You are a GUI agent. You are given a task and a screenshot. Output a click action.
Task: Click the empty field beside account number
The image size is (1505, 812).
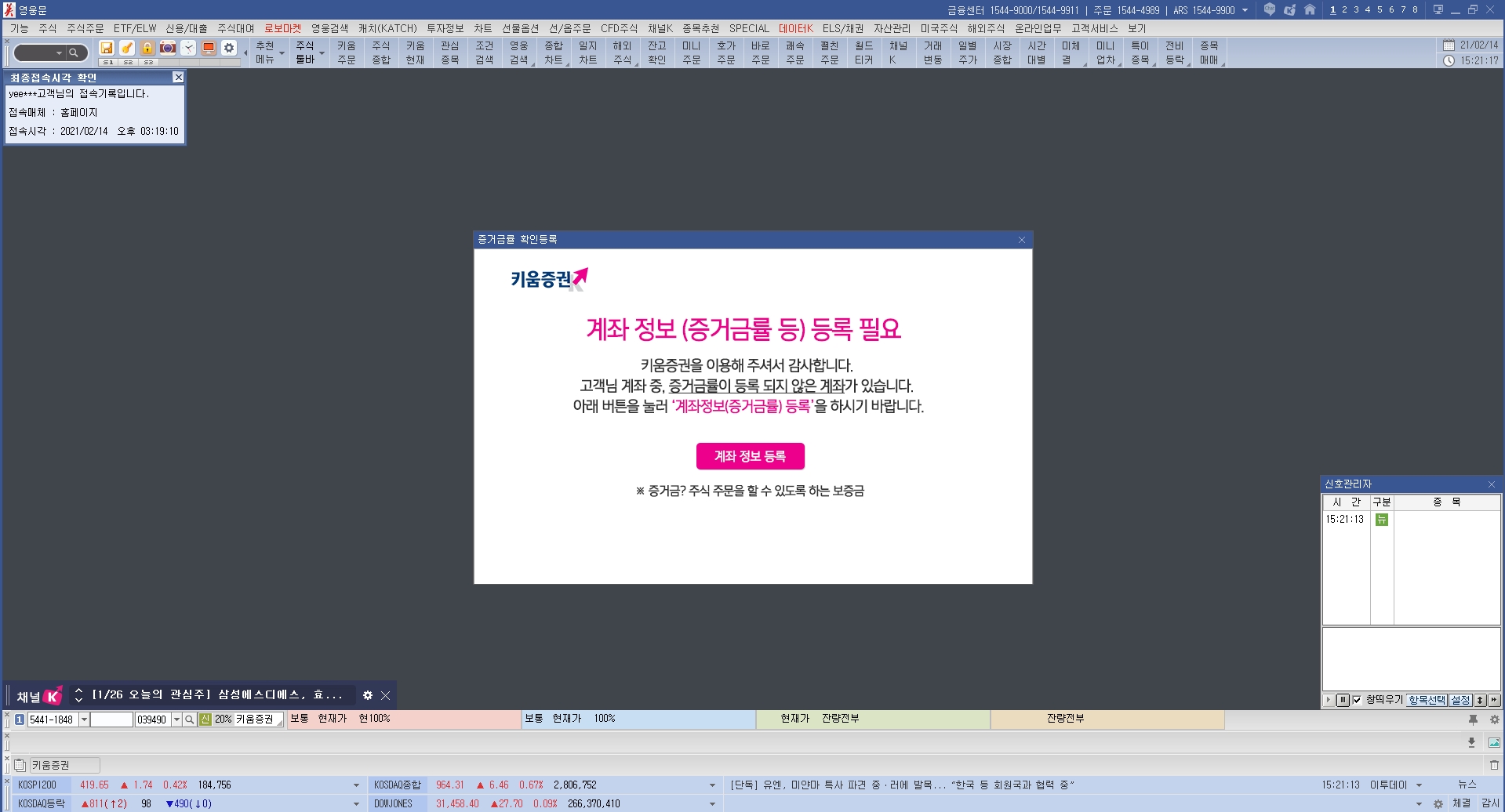pyautogui.click(x=111, y=720)
